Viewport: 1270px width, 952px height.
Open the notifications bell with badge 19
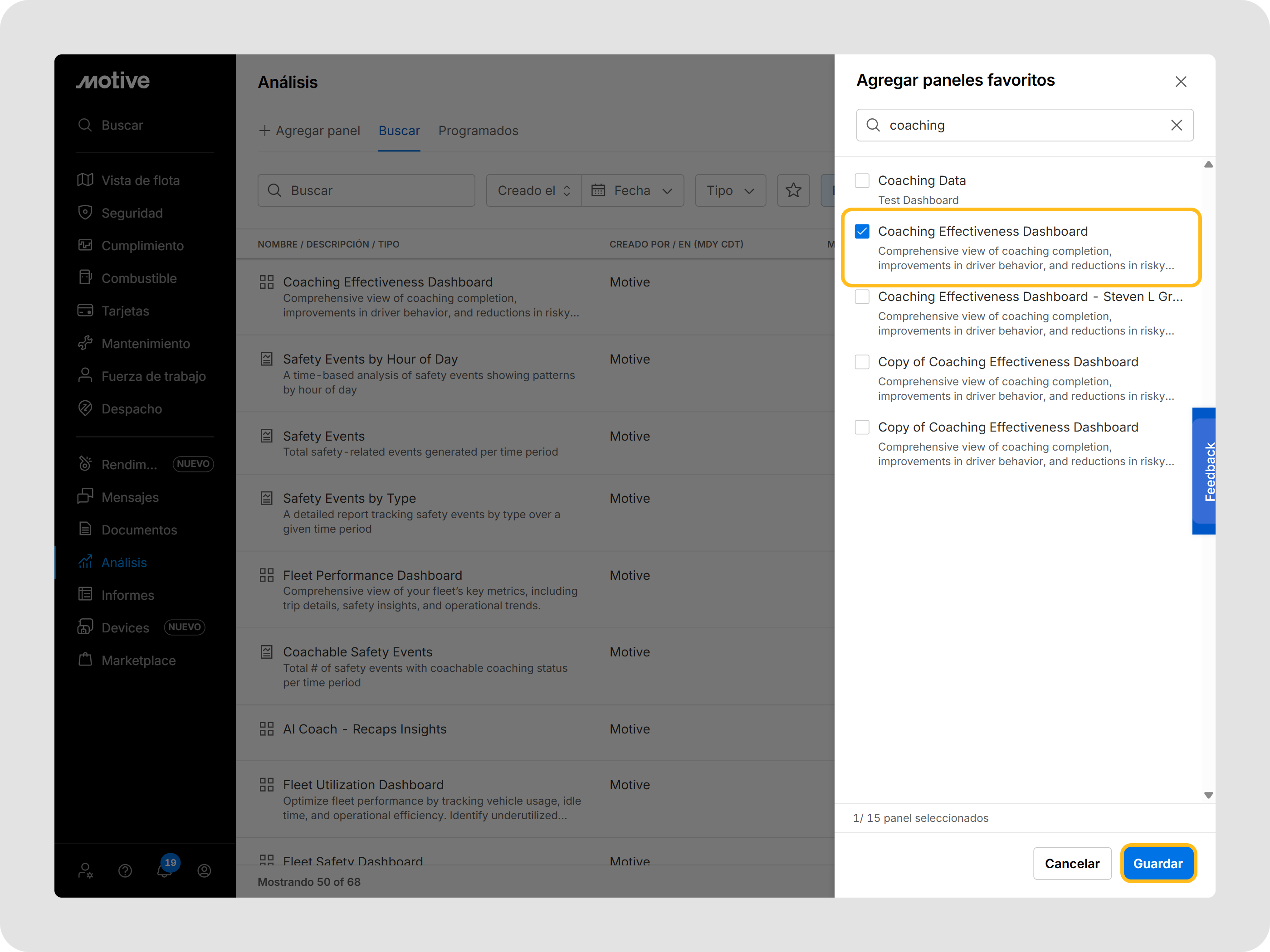coord(164,870)
